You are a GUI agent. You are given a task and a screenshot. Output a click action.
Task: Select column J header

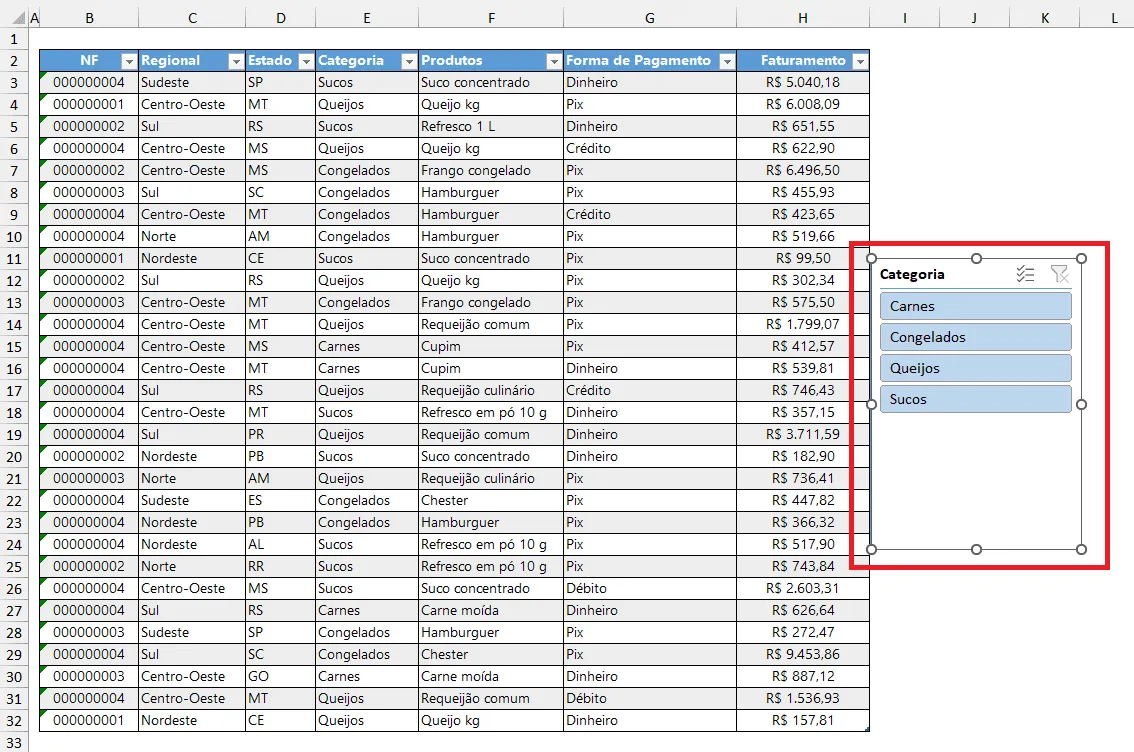tap(974, 18)
